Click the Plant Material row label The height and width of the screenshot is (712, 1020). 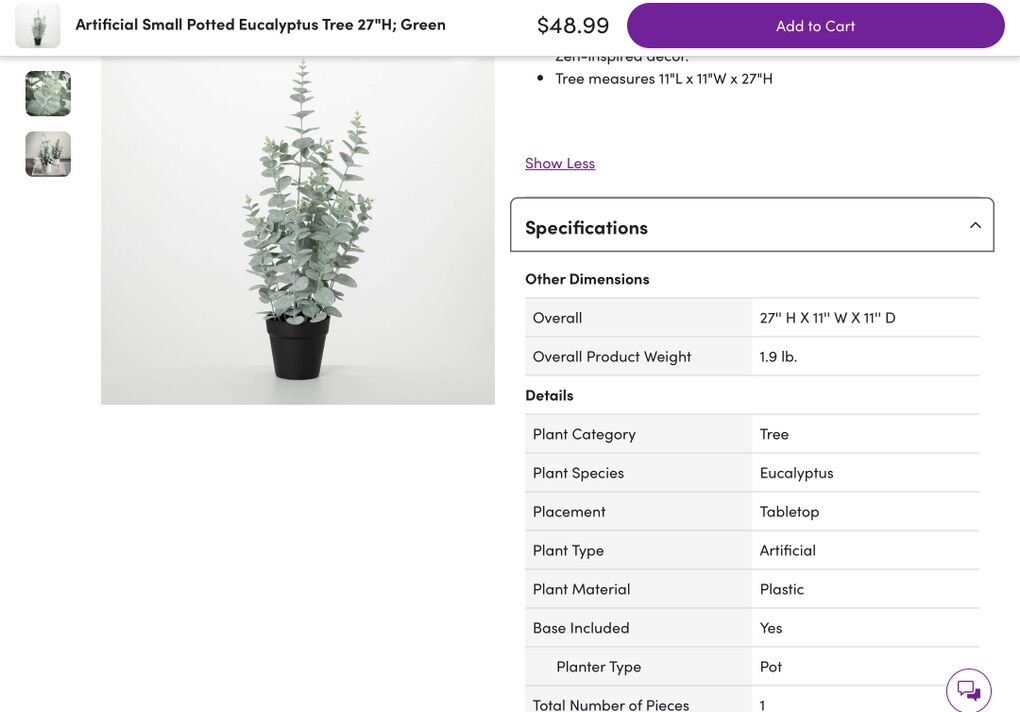coord(581,589)
